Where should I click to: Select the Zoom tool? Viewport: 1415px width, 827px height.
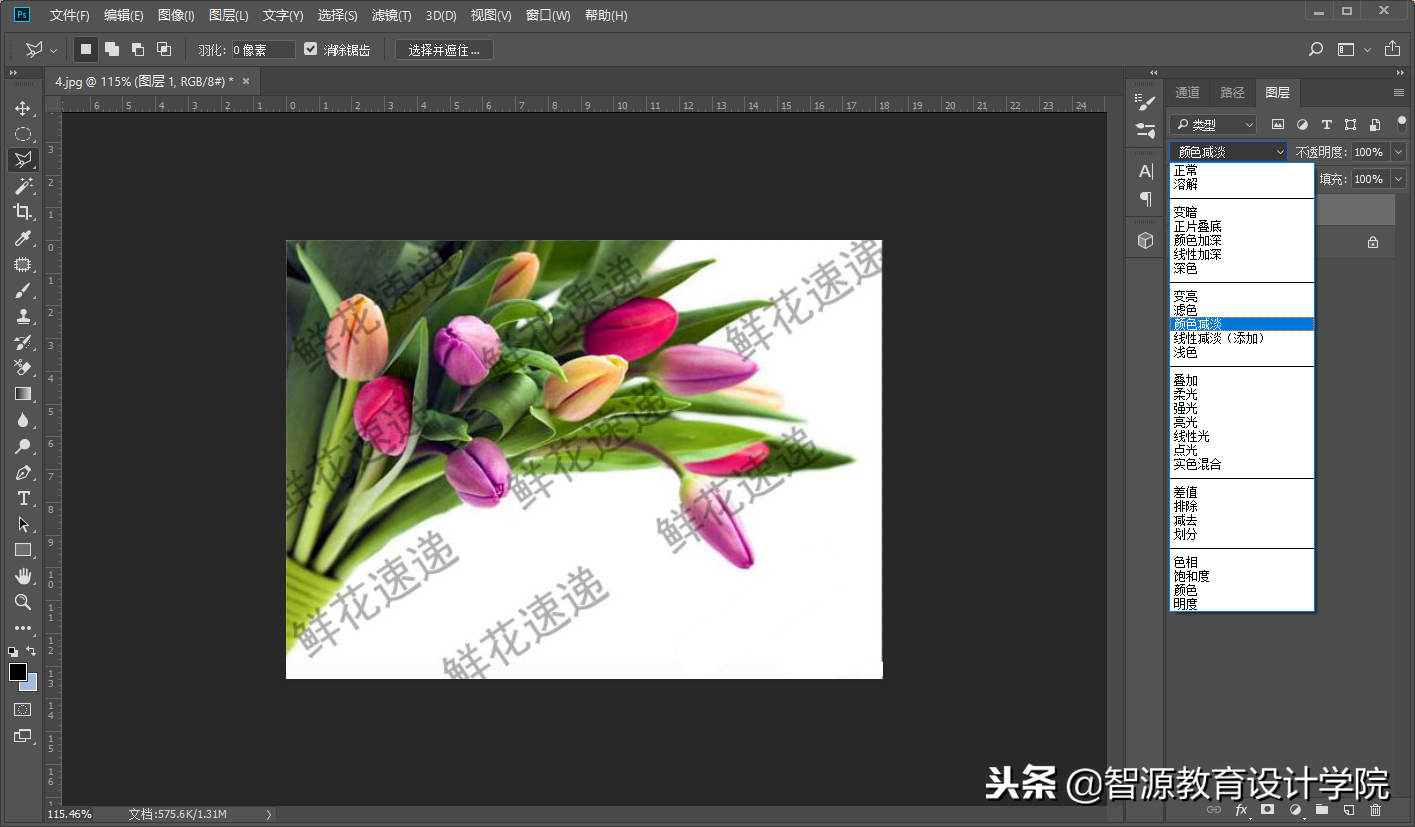[x=22, y=602]
